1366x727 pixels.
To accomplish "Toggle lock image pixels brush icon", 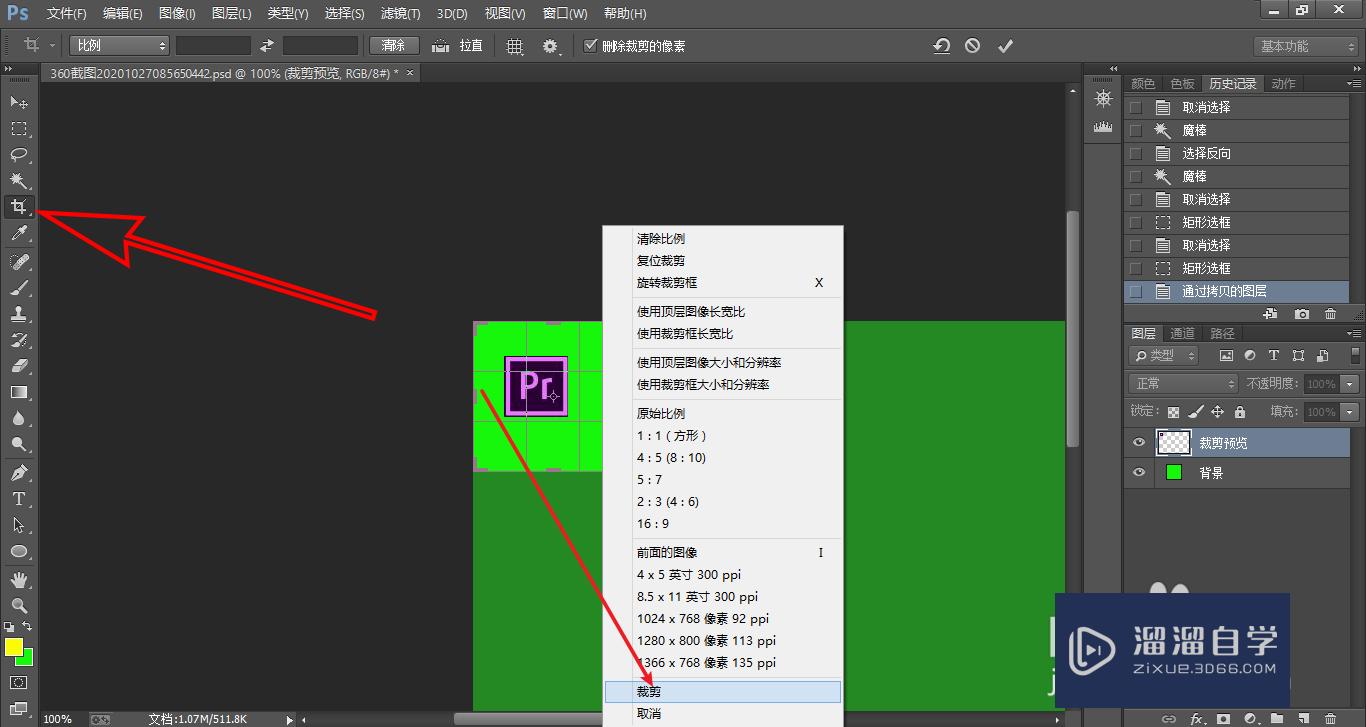I will coord(1195,412).
